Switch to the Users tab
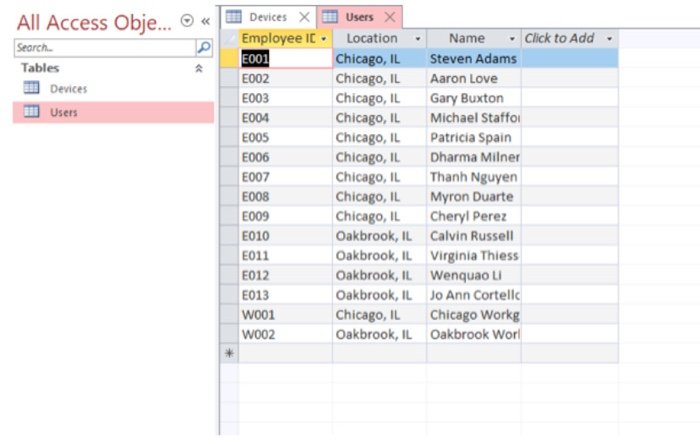Image resolution: width=700 pixels, height=444 pixels. click(359, 17)
